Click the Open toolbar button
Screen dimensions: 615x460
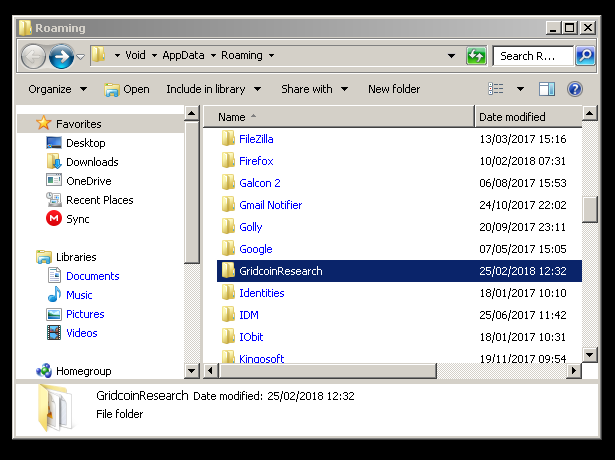tap(127, 89)
